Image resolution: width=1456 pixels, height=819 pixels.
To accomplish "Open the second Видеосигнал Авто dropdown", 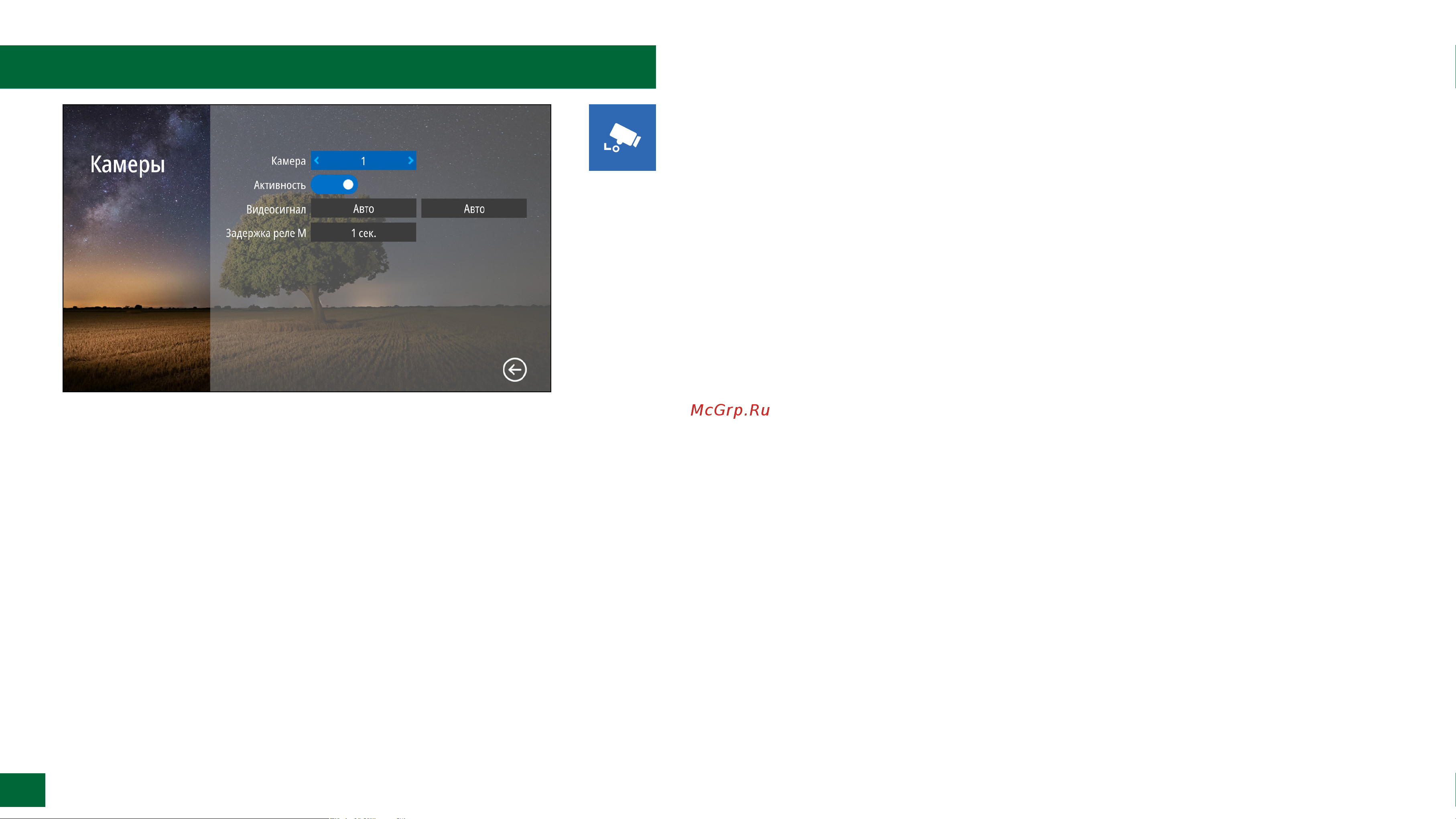I will pyautogui.click(x=474, y=209).
